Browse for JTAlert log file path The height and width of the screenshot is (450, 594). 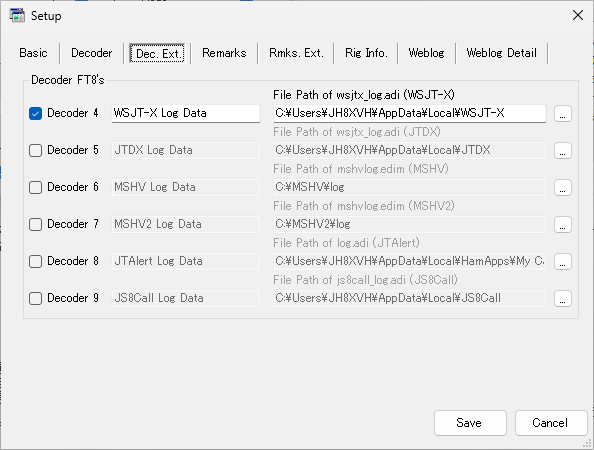point(563,261)
